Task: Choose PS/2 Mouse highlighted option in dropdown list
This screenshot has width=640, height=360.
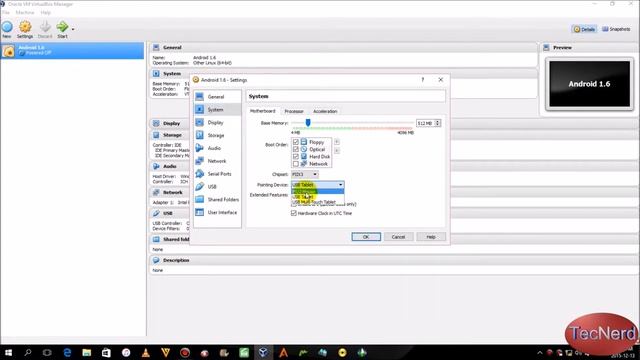Action: click(x=318, y=191)
